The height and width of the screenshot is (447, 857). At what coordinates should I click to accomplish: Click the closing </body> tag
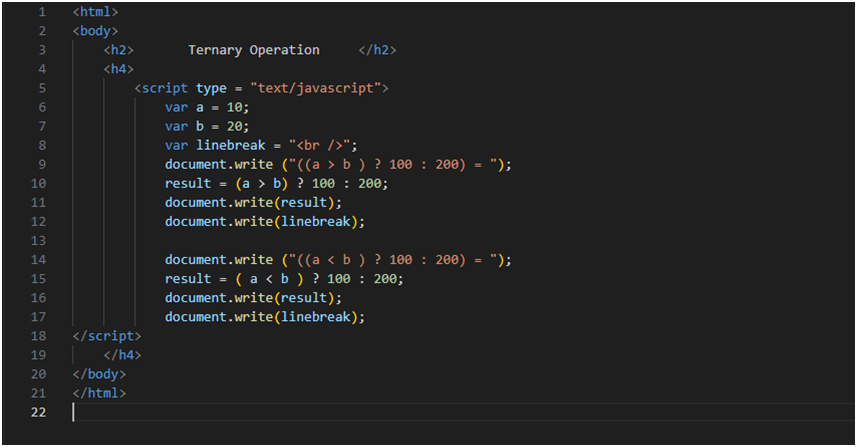tap(99, 374)
